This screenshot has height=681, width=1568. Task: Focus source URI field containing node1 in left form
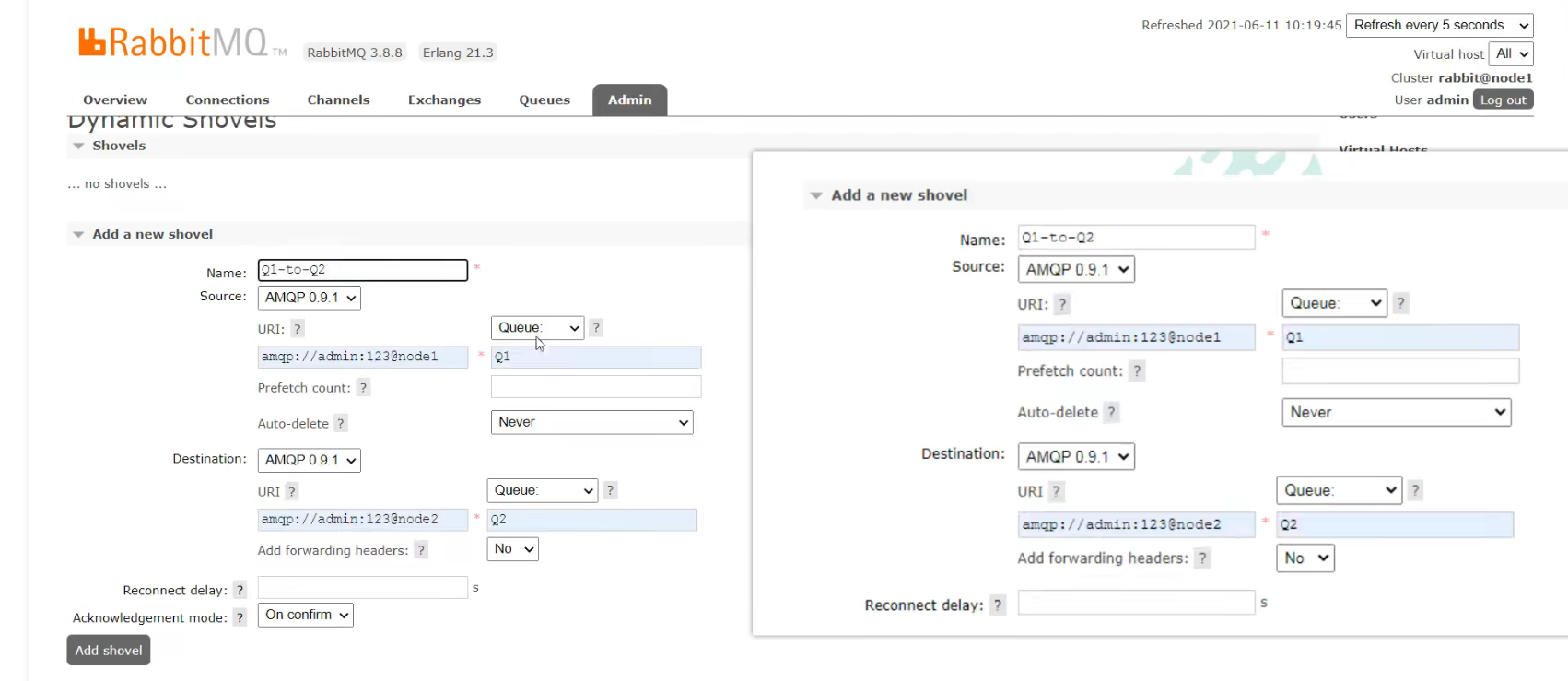pos(363,357)
